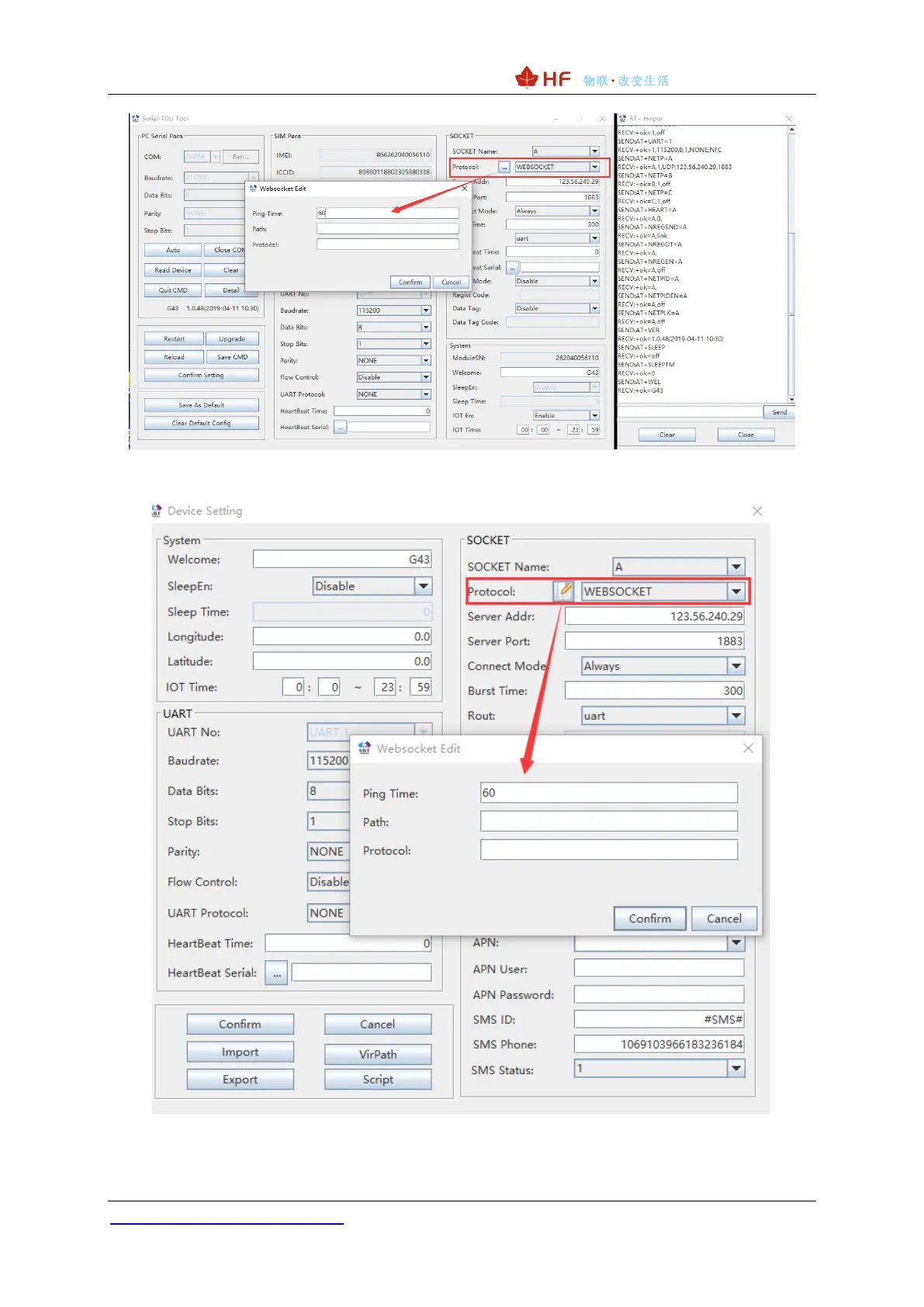Cancel the Websocket Edit dialog in Device Setting
The height and width of the screenshot is (1307, 924).
(724, 918)
